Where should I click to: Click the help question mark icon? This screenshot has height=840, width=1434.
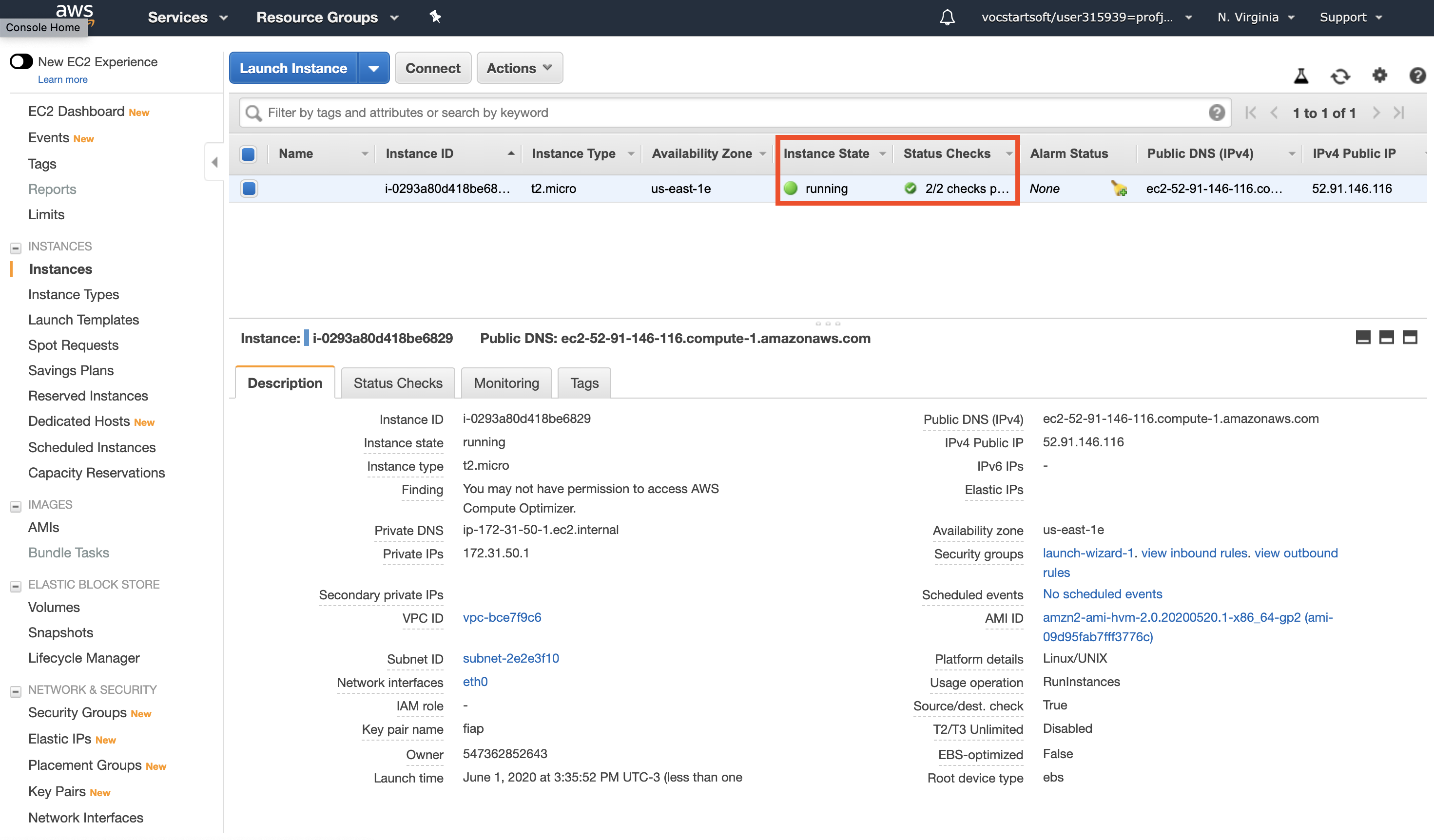pos(1417,75)
